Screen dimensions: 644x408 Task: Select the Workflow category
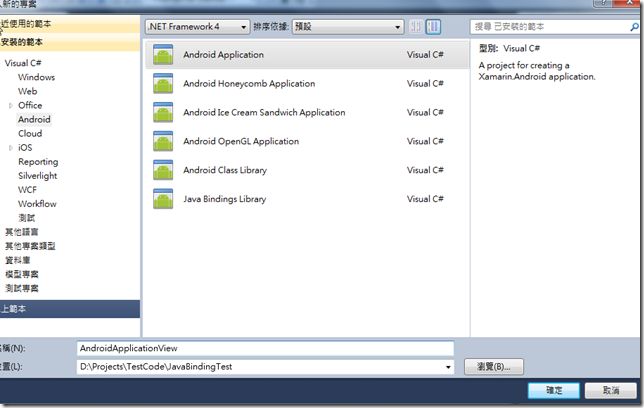pyautogui.click(x=37, y=204)
